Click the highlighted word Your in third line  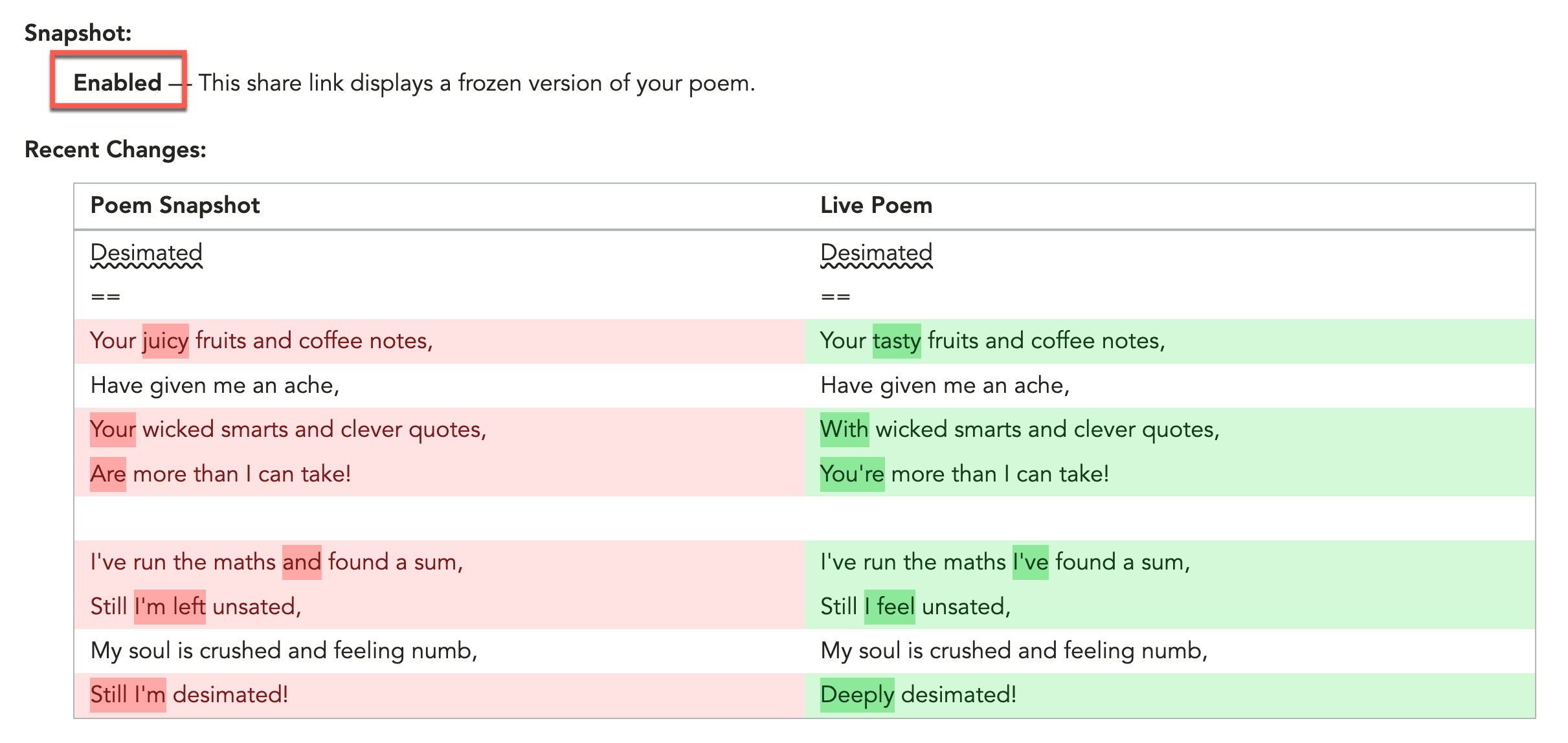tap(111, 429)
